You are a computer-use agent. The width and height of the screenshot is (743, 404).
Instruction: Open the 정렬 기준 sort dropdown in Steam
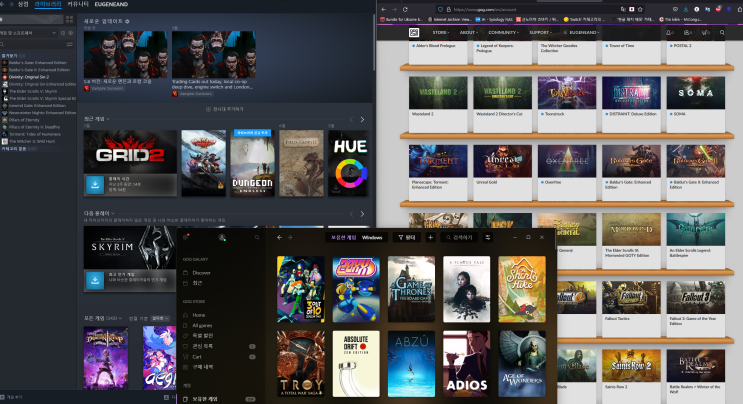(160, 318)
